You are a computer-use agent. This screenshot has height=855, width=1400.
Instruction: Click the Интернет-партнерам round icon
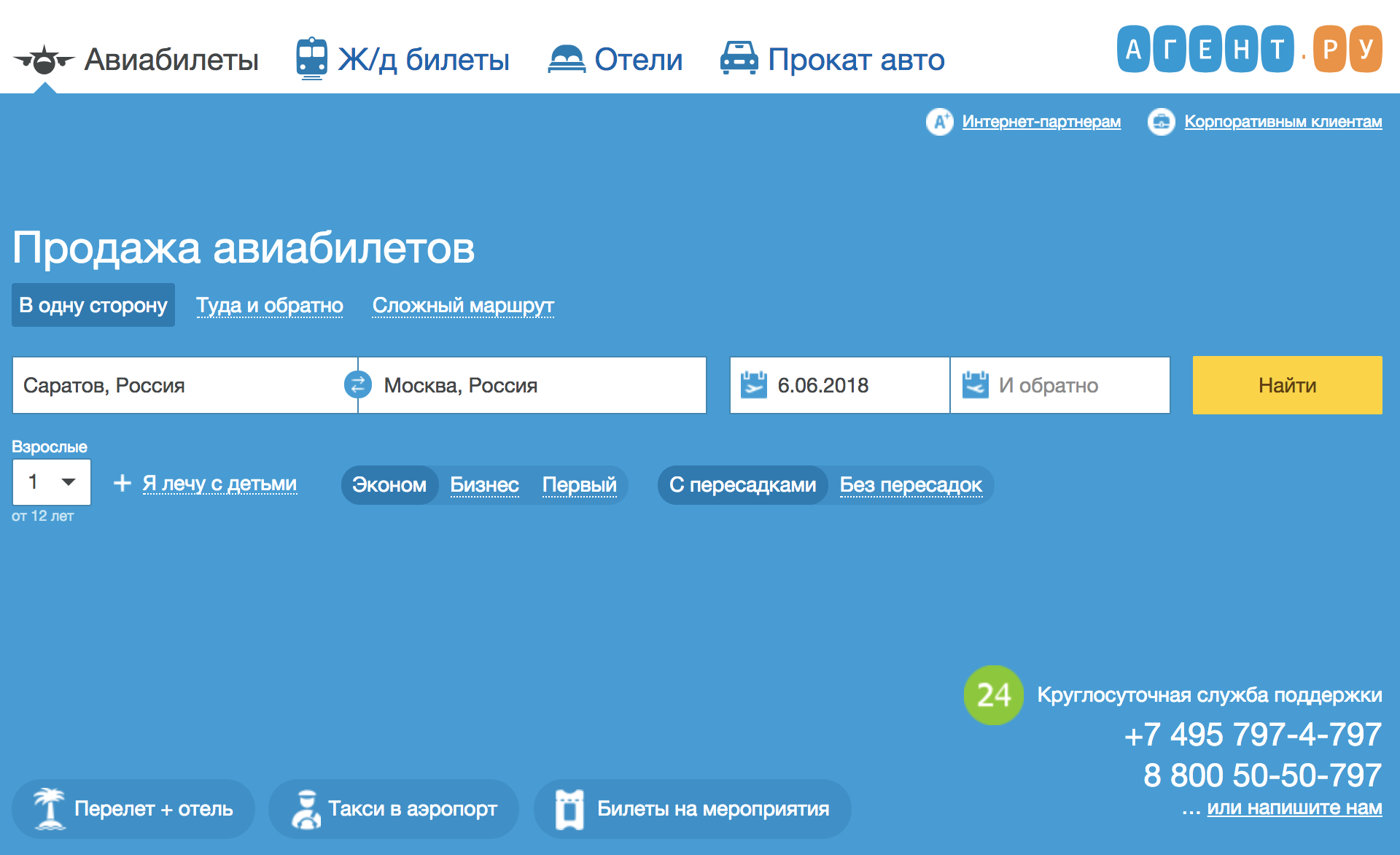940,122
